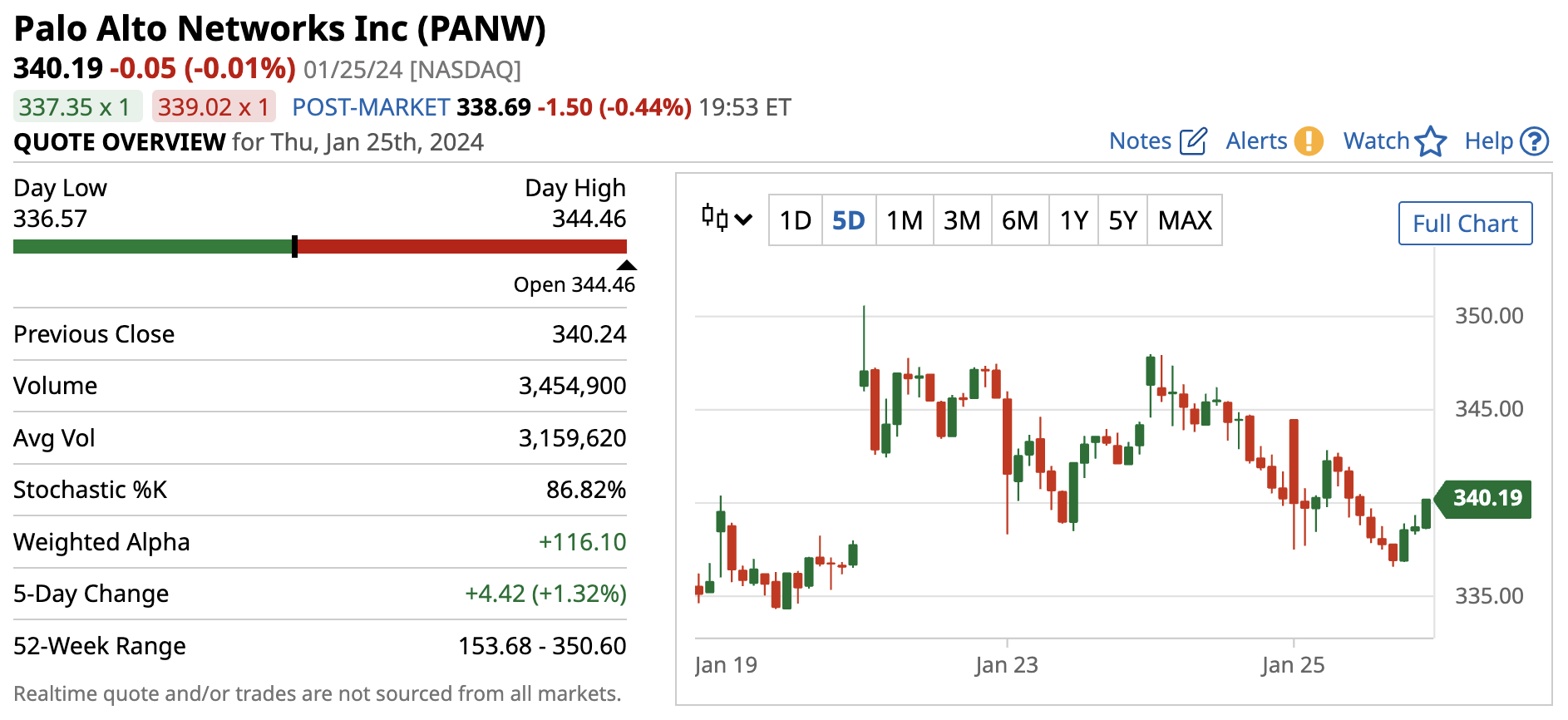Select the 1Y chart period
This screenshot has height=720, width=1568.
click(1073, 220)
